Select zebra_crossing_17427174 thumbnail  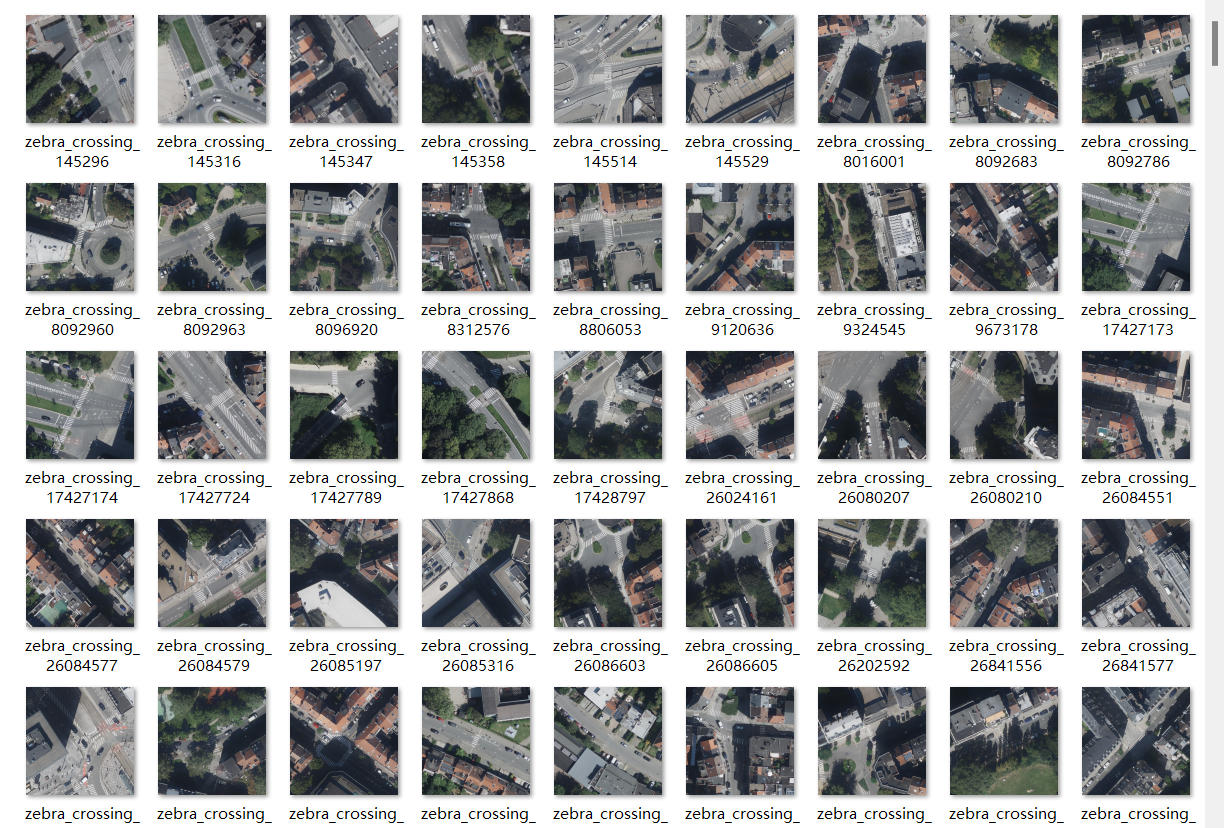click(x=80, y=405)
